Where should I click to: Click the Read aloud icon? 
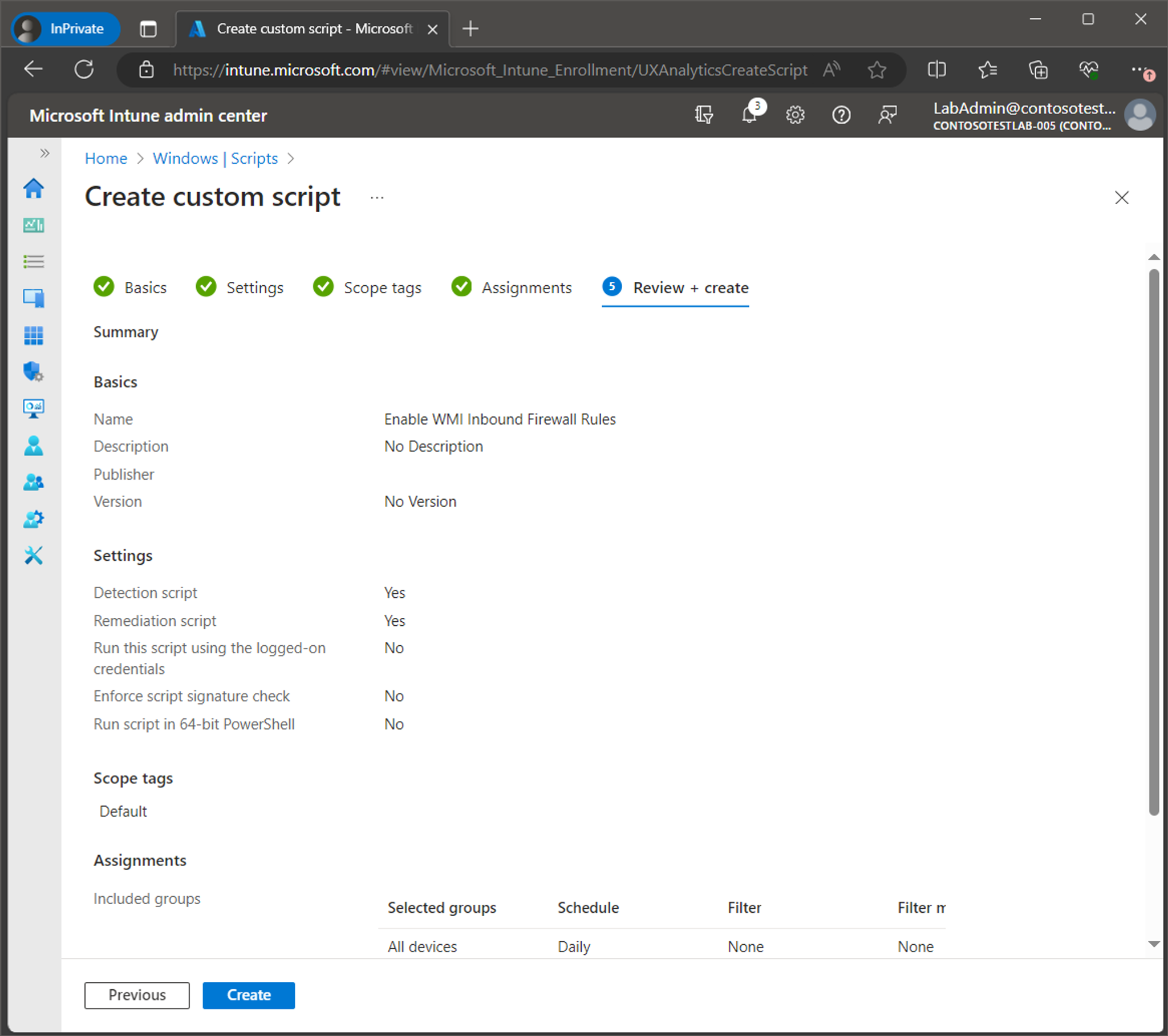pos(832,70)
